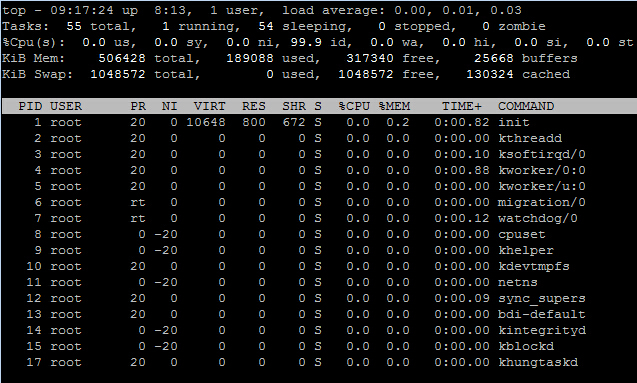This screenshot has width=637, height=383.
Task: Select the %MEM column header
Action: [x=394, y=106]
